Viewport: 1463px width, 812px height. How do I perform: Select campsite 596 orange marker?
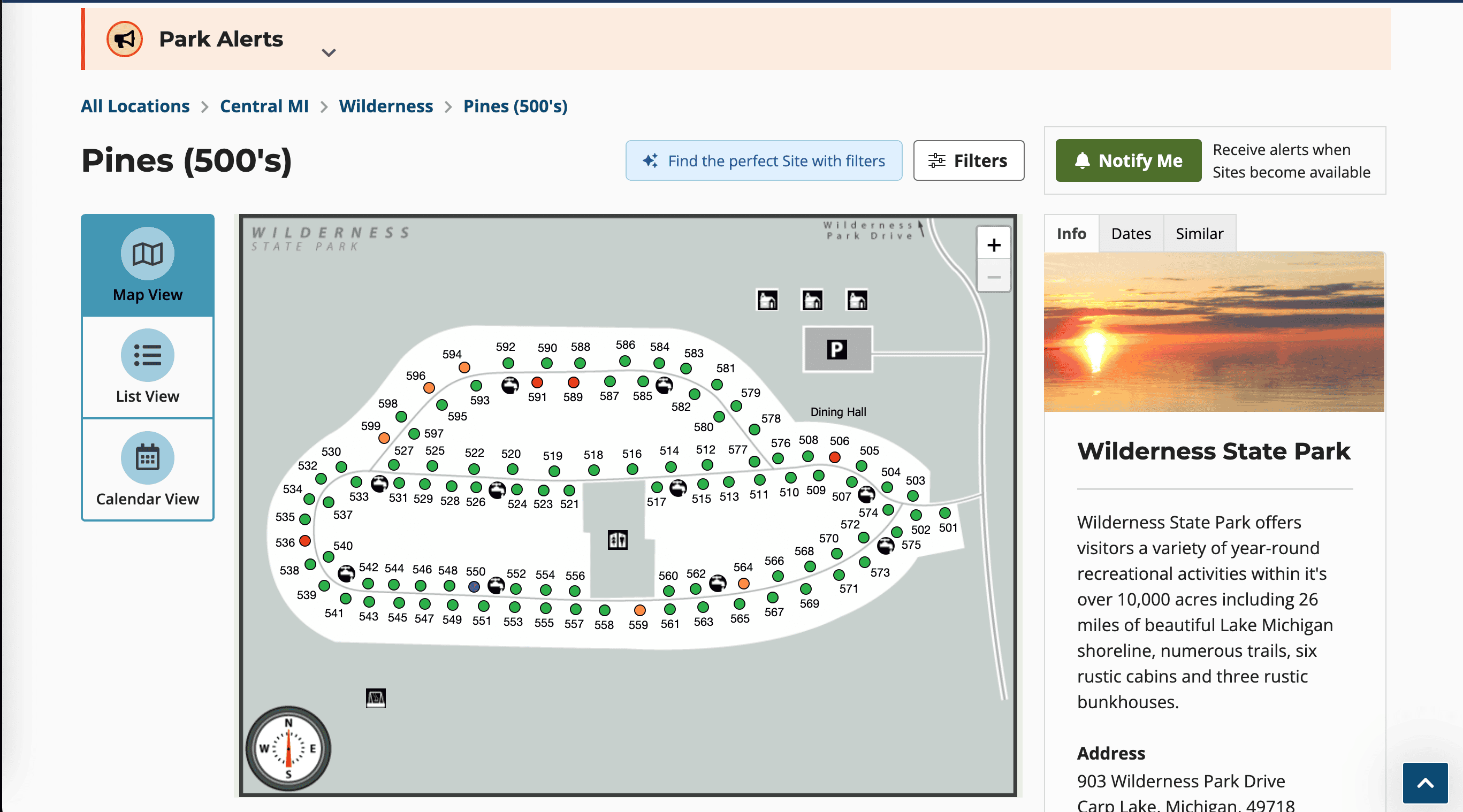tap(429, 388)
